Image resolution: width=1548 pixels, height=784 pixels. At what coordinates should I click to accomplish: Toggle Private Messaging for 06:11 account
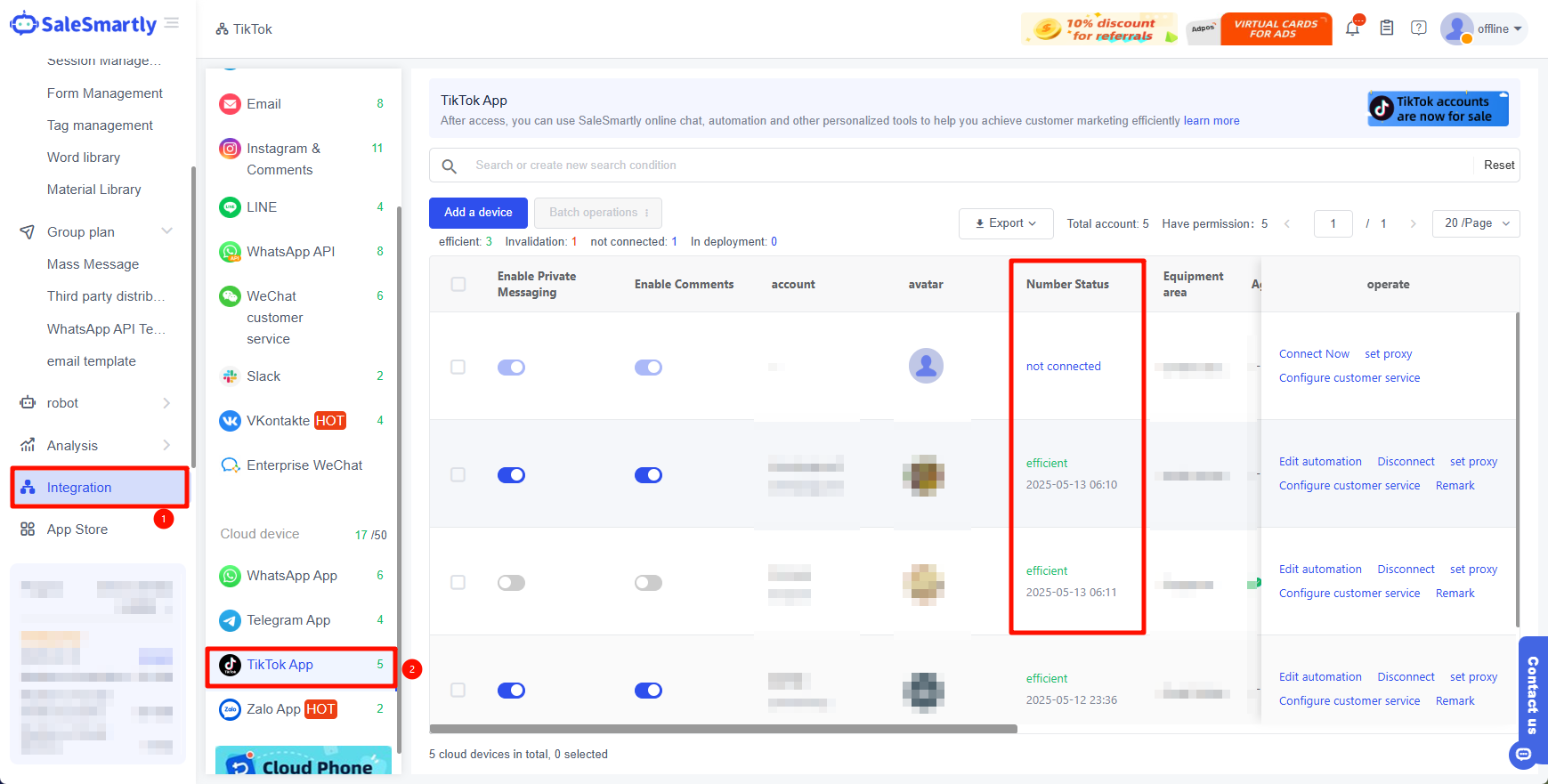[511, 583]
